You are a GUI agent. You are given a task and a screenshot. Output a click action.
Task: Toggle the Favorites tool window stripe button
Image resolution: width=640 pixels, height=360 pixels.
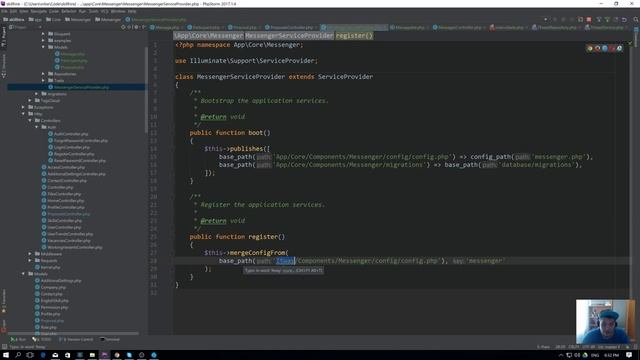pyautogui.click(x=4, y=301)
